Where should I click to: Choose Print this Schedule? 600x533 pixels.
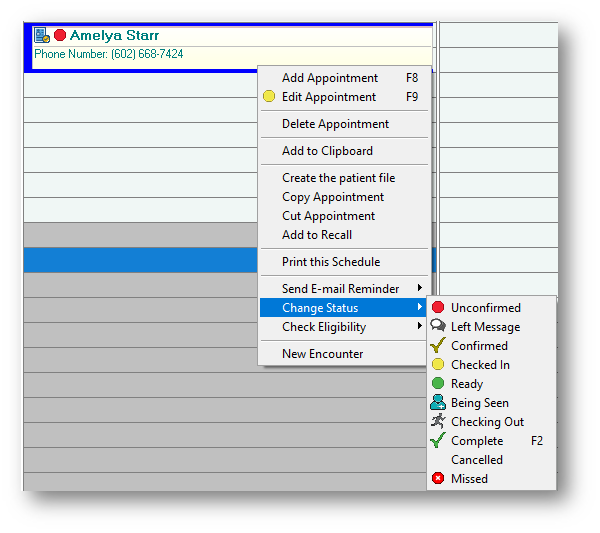(344, 262)
